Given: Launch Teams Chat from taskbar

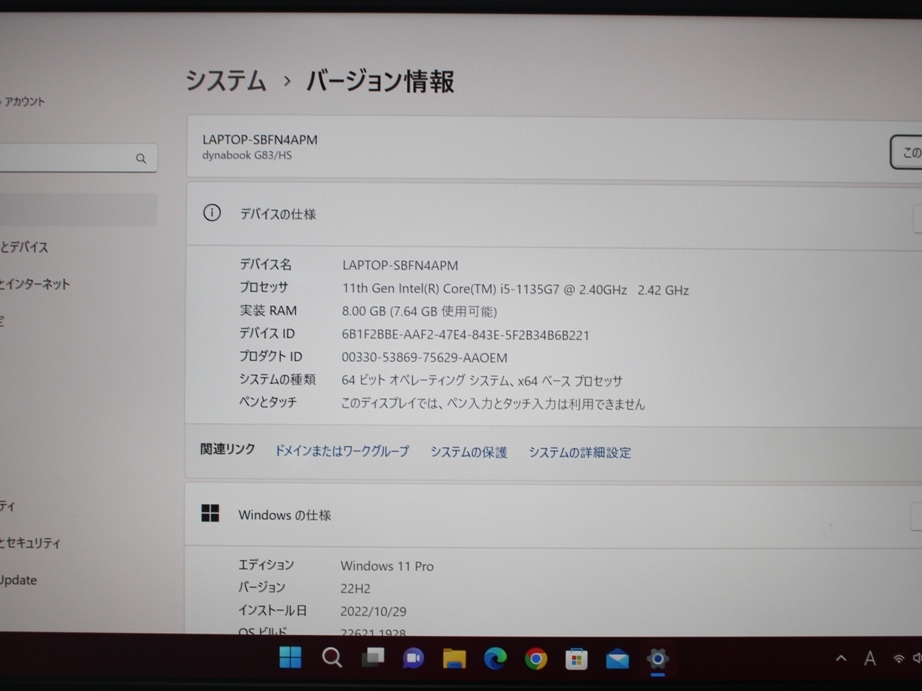Looking at the screenshot, I should coord(413,658).
